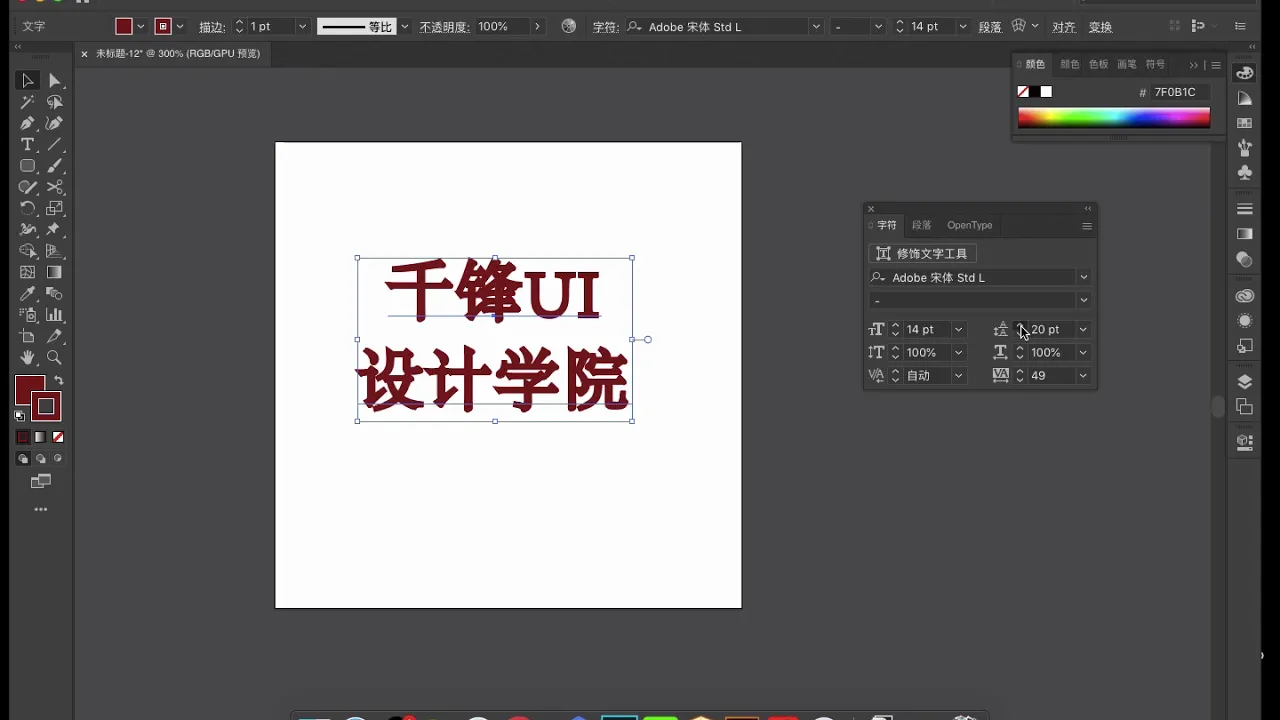Select the Rounded Rectangle shape tool
The height and width of the screenshot is (720, 1280).
point(28,166)
